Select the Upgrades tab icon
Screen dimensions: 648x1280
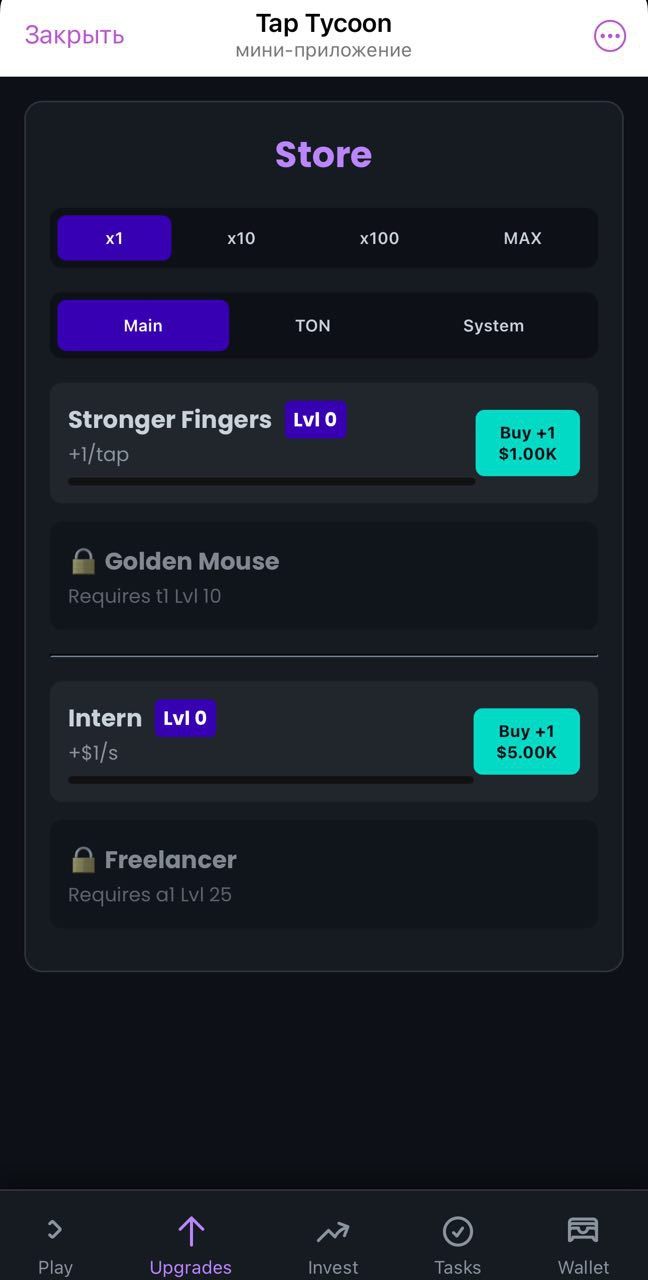pyautogui.click(x=190, y=1232)
